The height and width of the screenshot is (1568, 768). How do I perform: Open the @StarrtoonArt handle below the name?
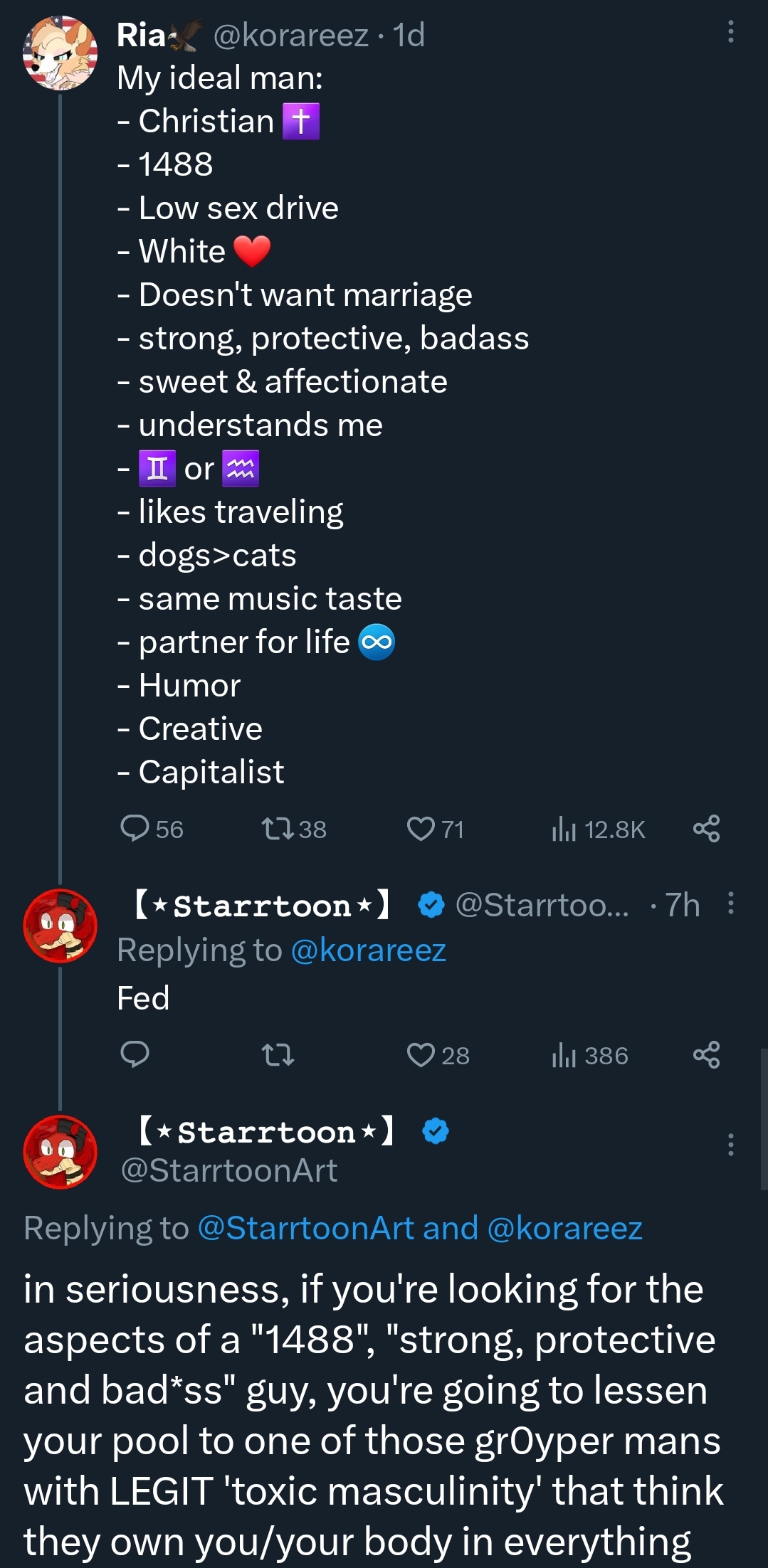[229, 1170]
